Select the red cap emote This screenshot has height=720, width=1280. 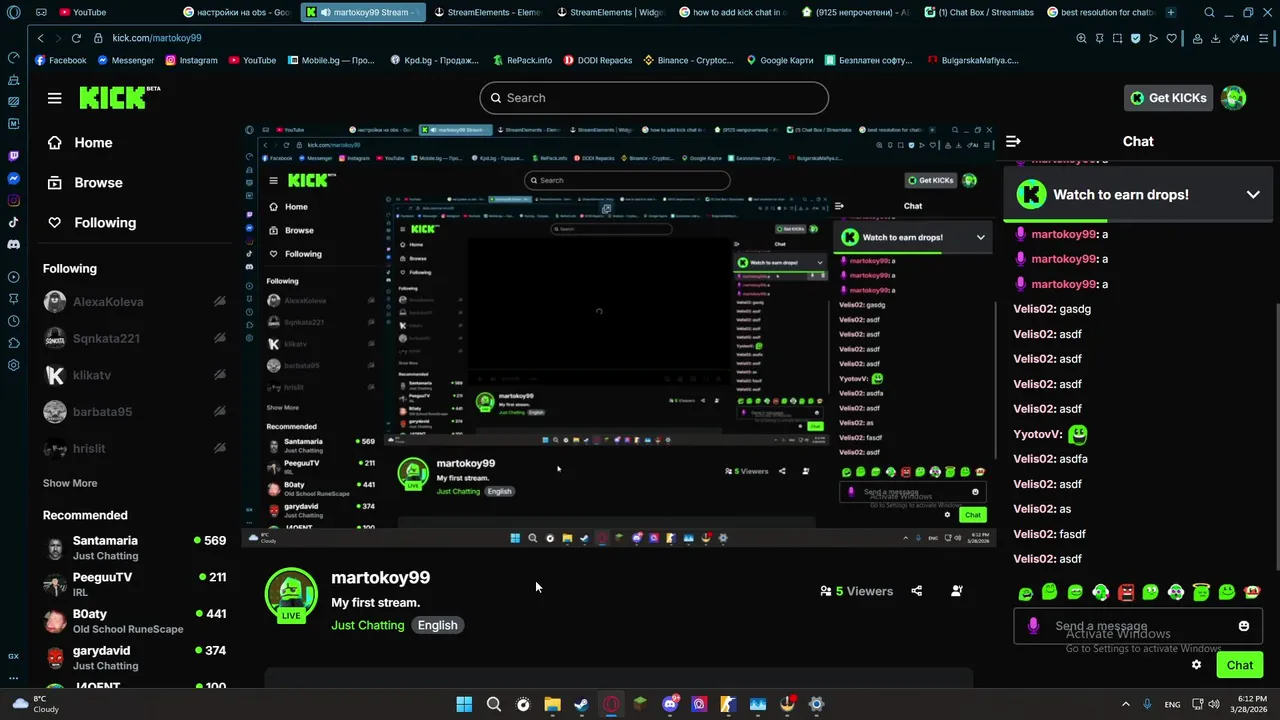point(1252,592)
